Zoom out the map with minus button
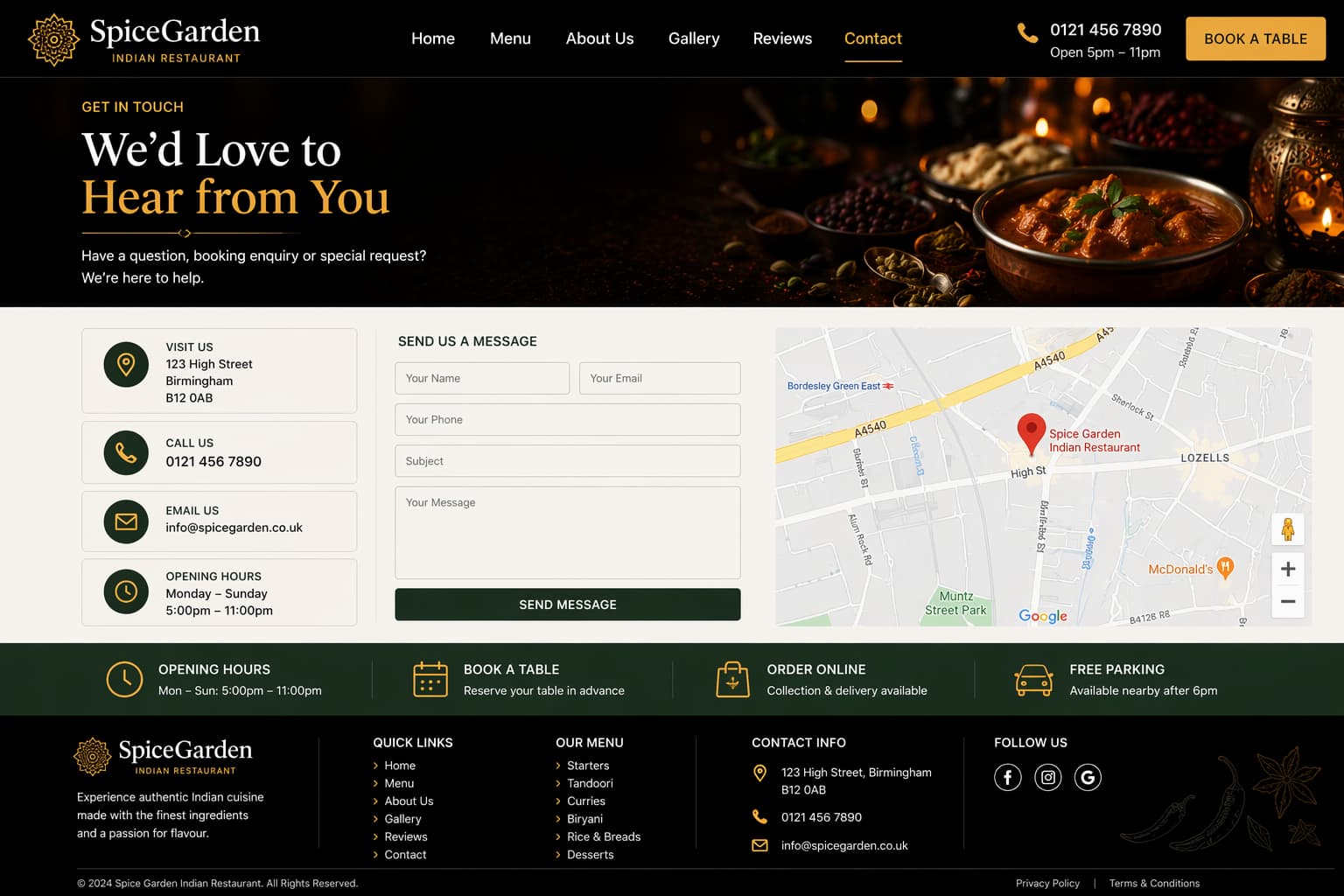This screenshot has width=1344, height=896. tap(1287, 602)
